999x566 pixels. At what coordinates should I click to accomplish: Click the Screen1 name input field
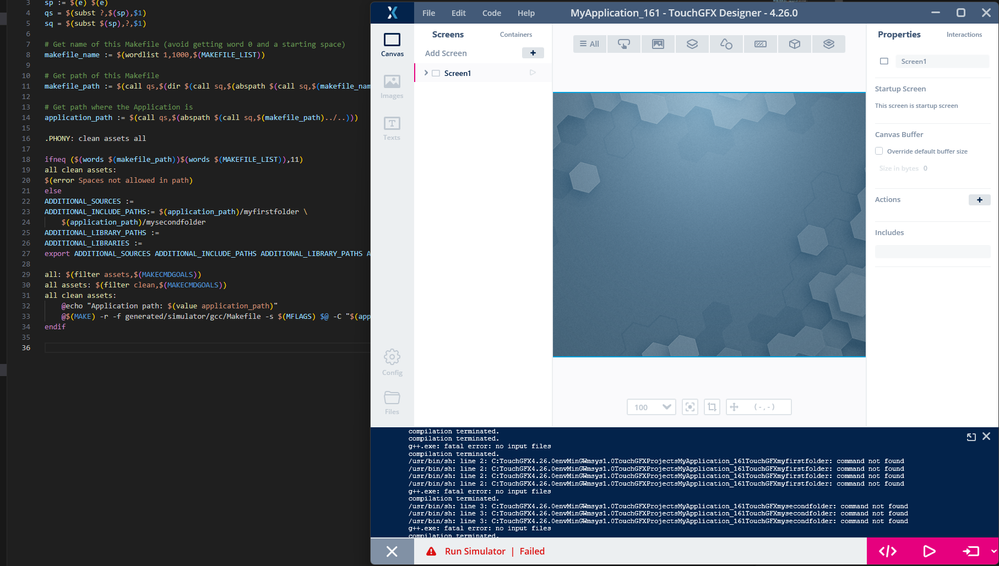click(x=942, y=62)
